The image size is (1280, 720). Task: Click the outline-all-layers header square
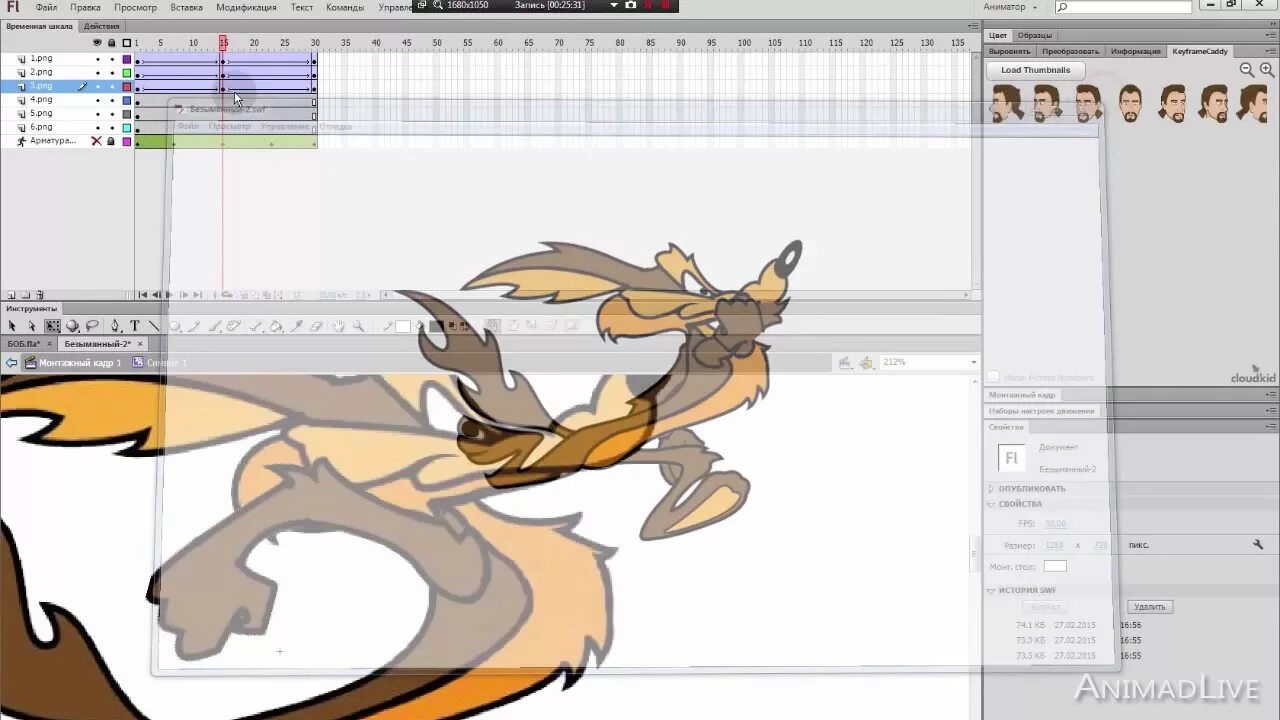pyautogui.click(x=127, y=43)
